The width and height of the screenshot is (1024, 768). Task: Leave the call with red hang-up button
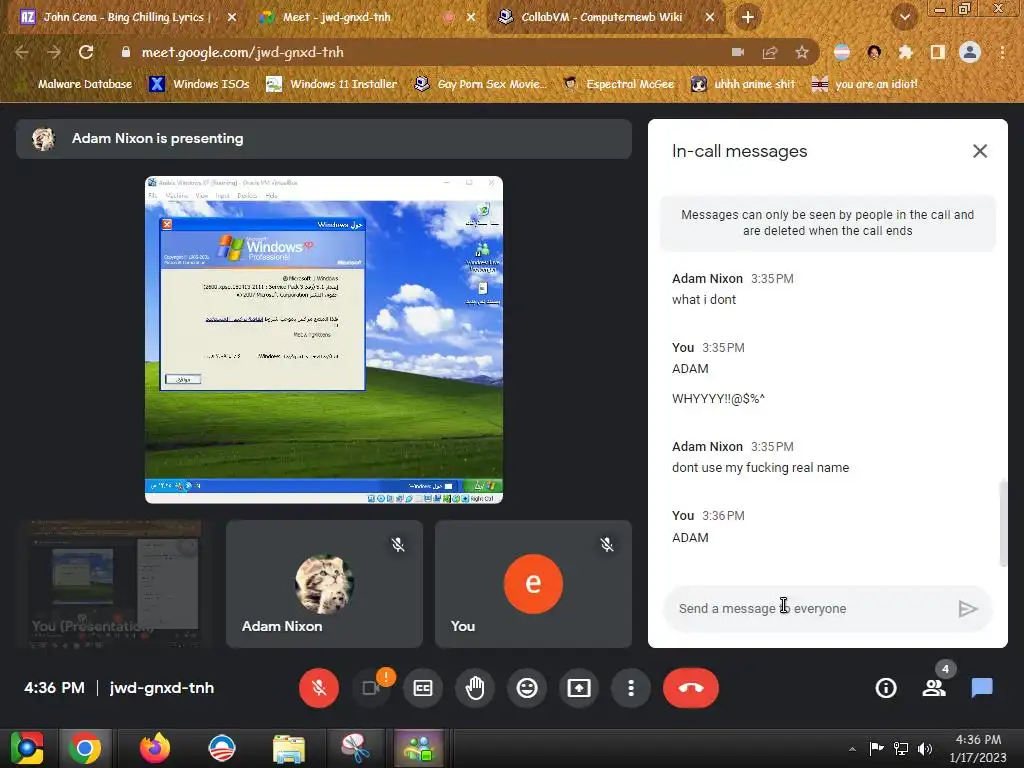tap(691, 688)
